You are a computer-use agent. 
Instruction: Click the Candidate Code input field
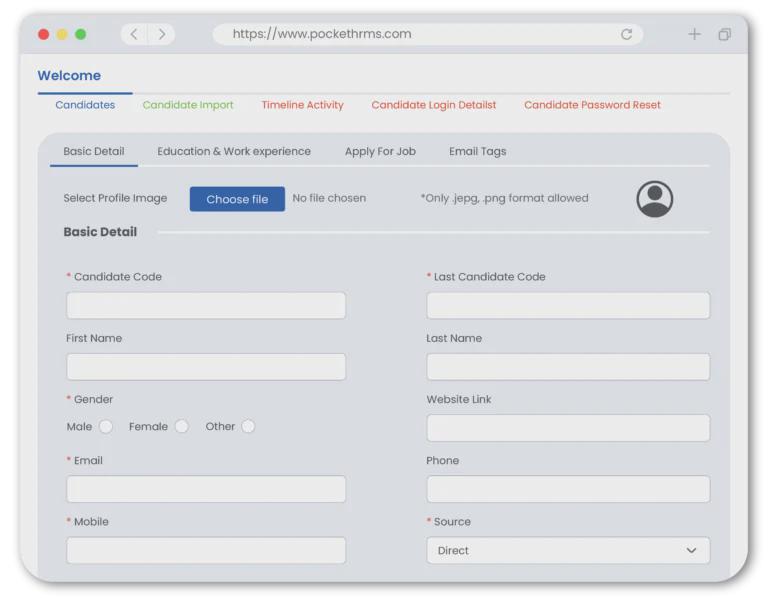coord(206,306)
